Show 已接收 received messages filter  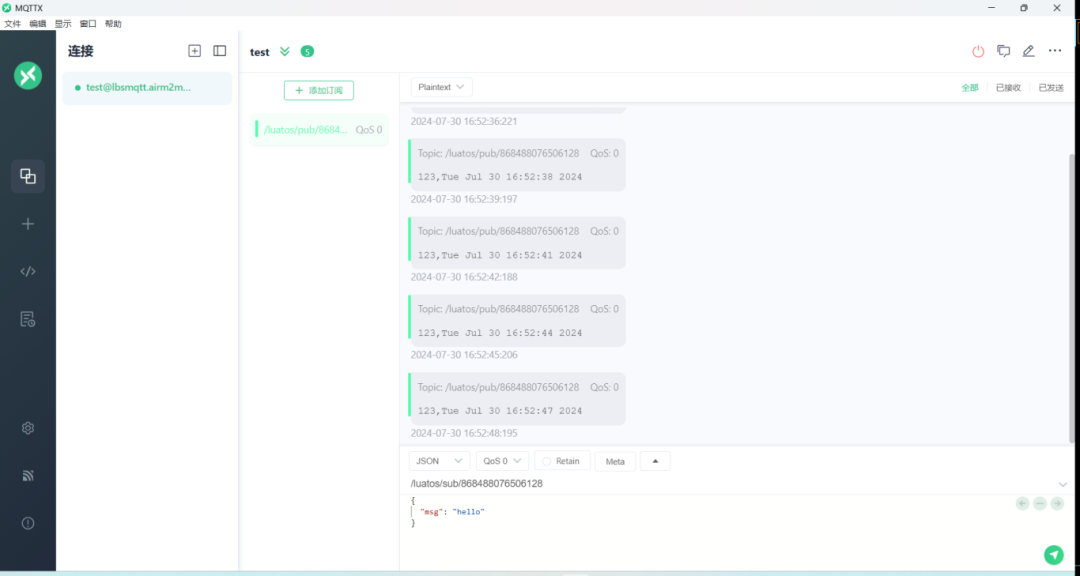pos(1008,88)
